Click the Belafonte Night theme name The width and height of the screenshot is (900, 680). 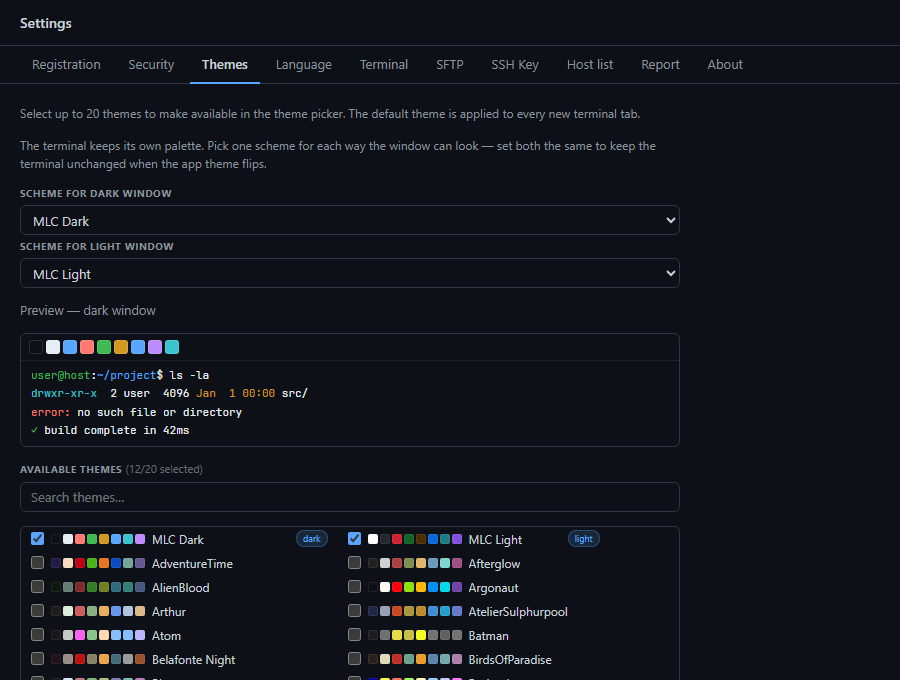(193, 660)
